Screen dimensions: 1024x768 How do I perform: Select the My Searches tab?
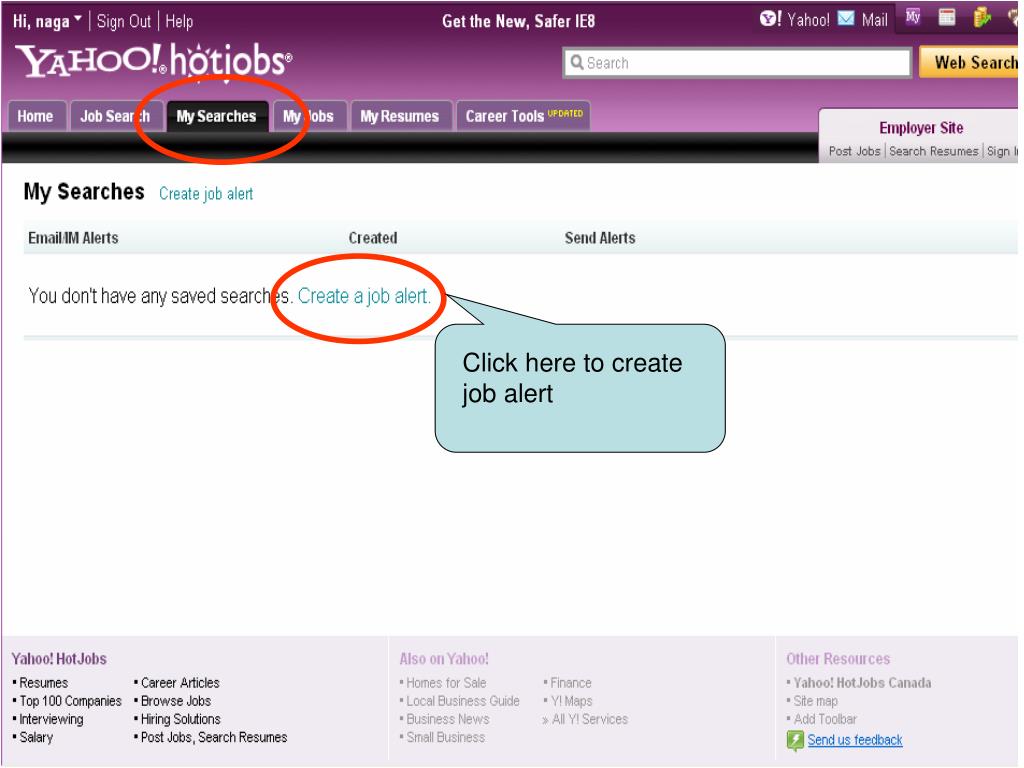pyautogui.click(x=216, y=116)
